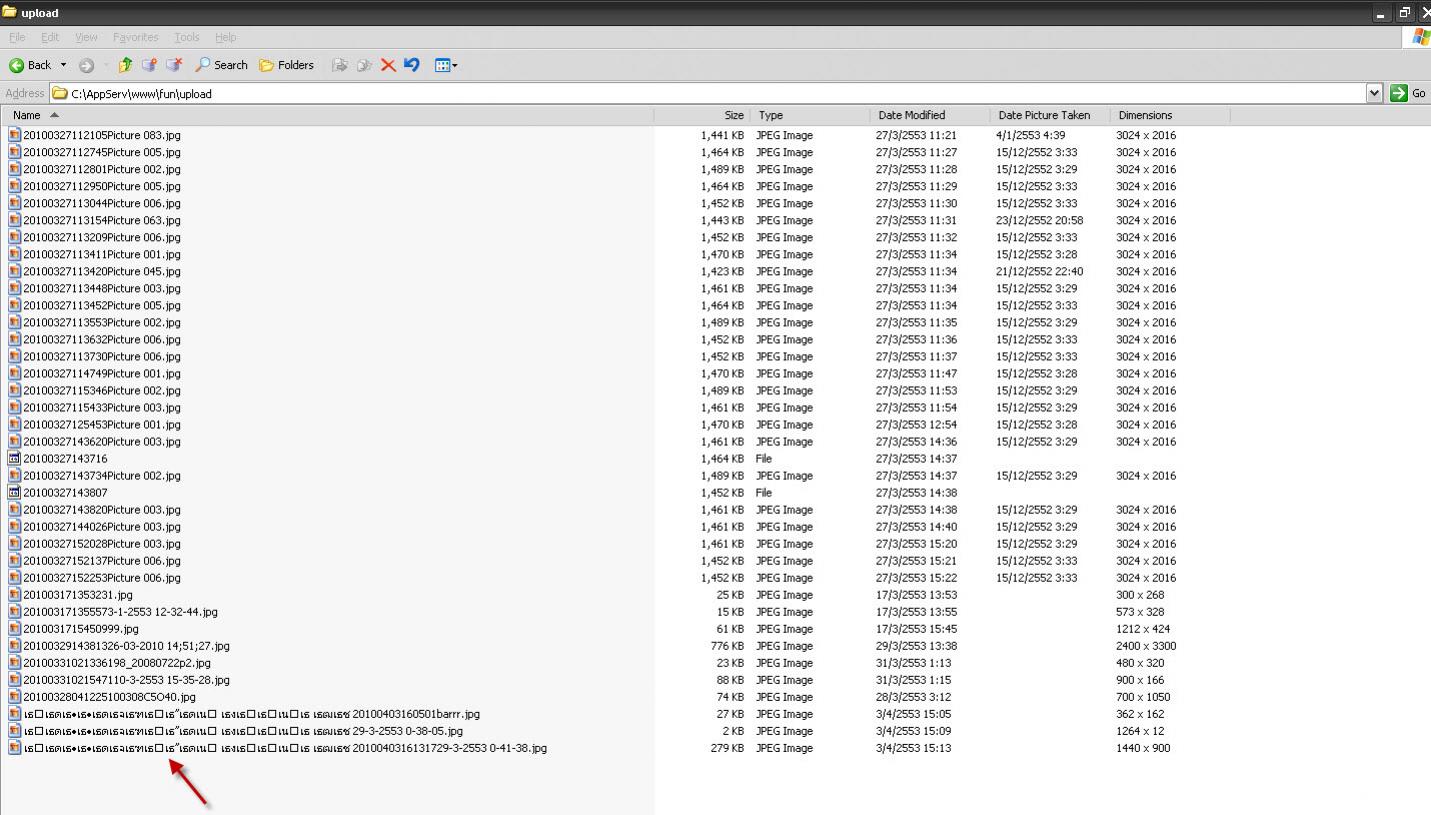Go up one folder level
This screenshot has width=1431, height=815.
coord(125,65)
